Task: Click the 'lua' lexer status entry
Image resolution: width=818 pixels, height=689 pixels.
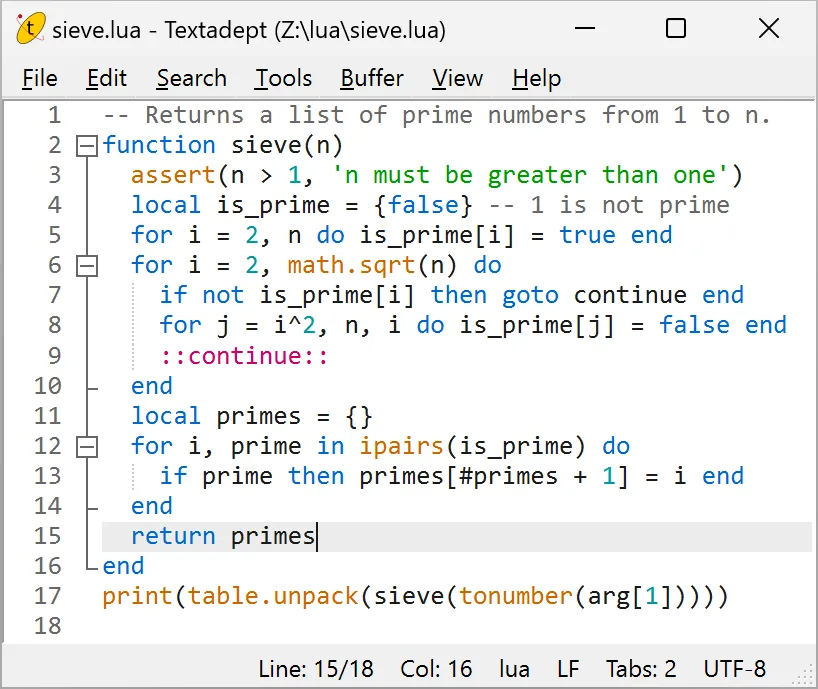Action: 514,669
